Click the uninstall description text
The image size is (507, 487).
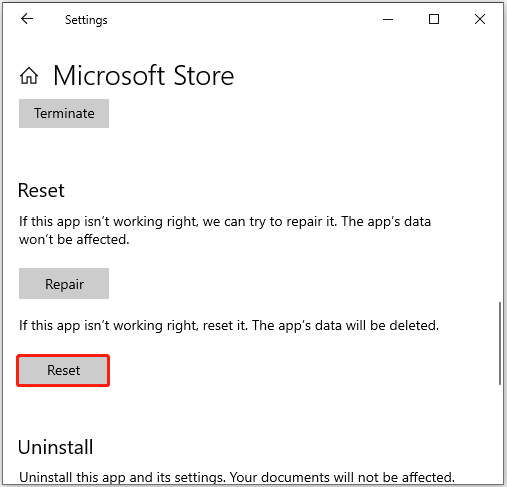[237, 477]
